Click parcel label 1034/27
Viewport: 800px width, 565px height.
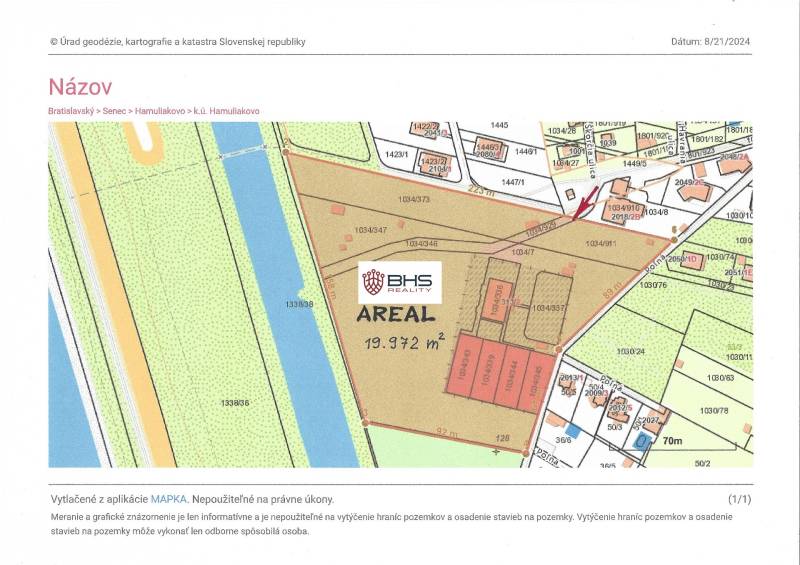(x=566, y=163)
